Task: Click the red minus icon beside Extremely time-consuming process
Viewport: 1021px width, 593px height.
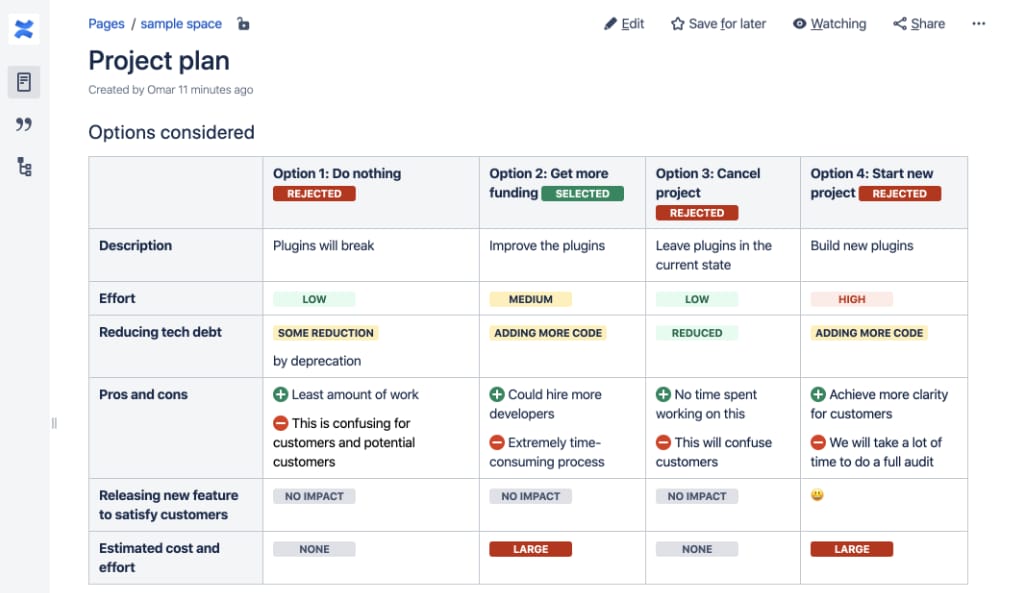Action: (x=497, y=443)
